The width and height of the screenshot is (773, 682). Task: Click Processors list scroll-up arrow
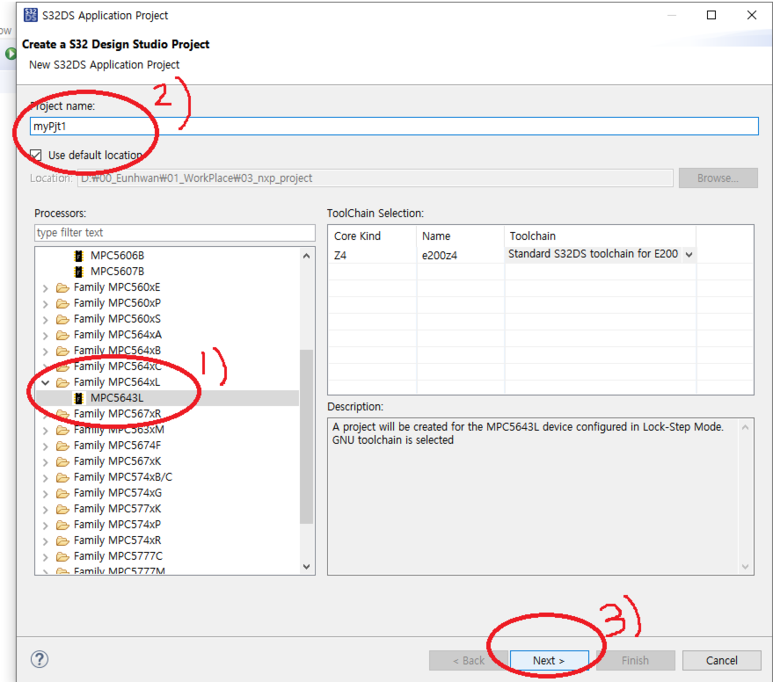tap(307, 256)
